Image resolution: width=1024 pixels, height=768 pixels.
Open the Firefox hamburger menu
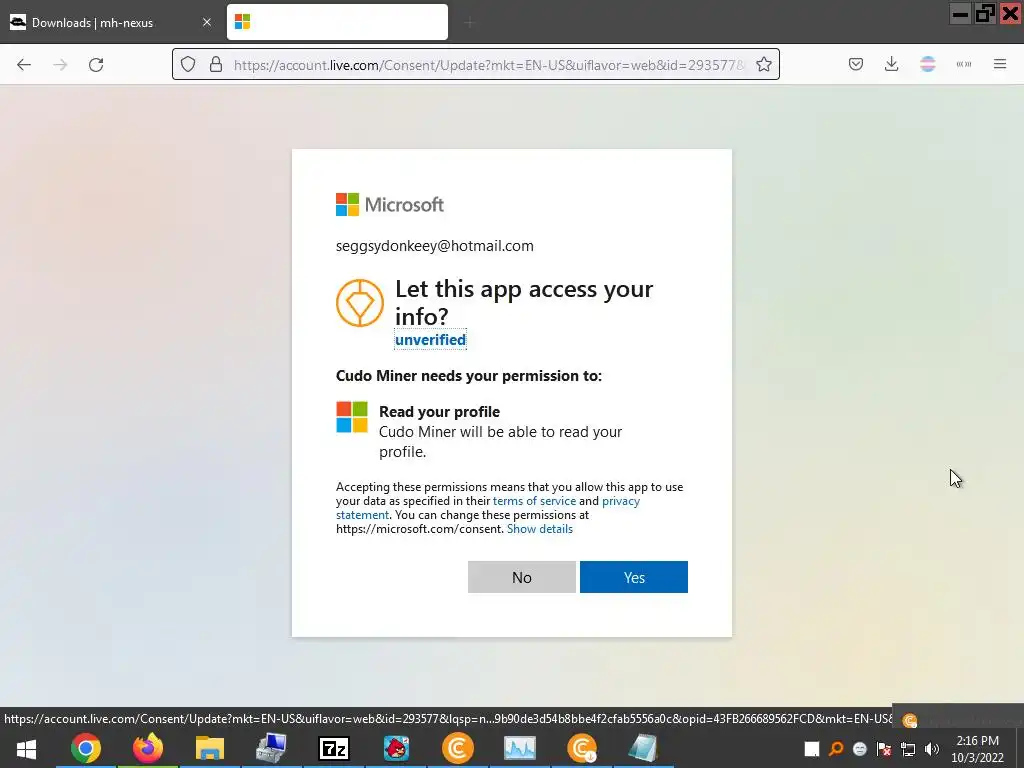(x=1000, y=64)
